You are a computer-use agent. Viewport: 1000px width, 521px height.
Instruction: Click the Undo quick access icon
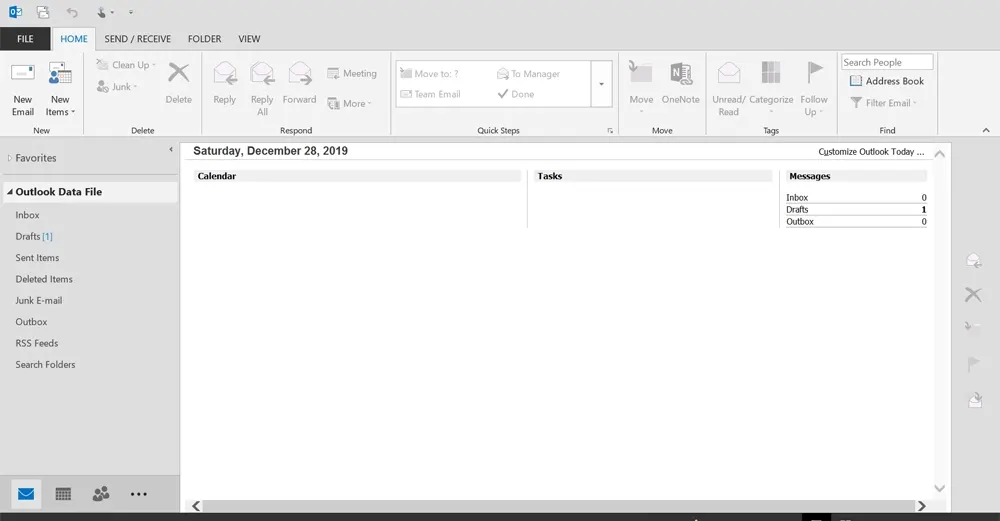(x=72, y=12)
